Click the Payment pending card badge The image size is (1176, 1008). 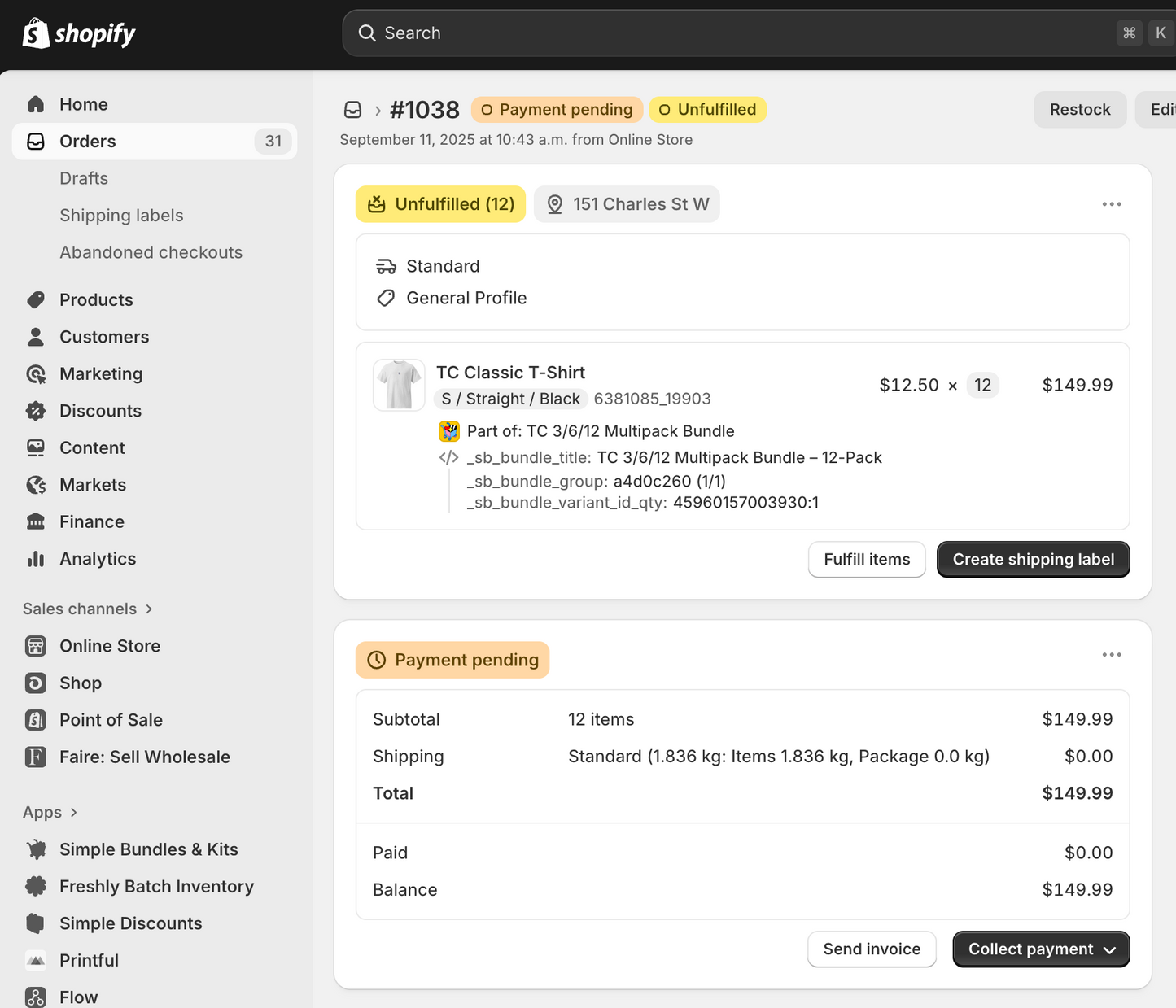452,660
